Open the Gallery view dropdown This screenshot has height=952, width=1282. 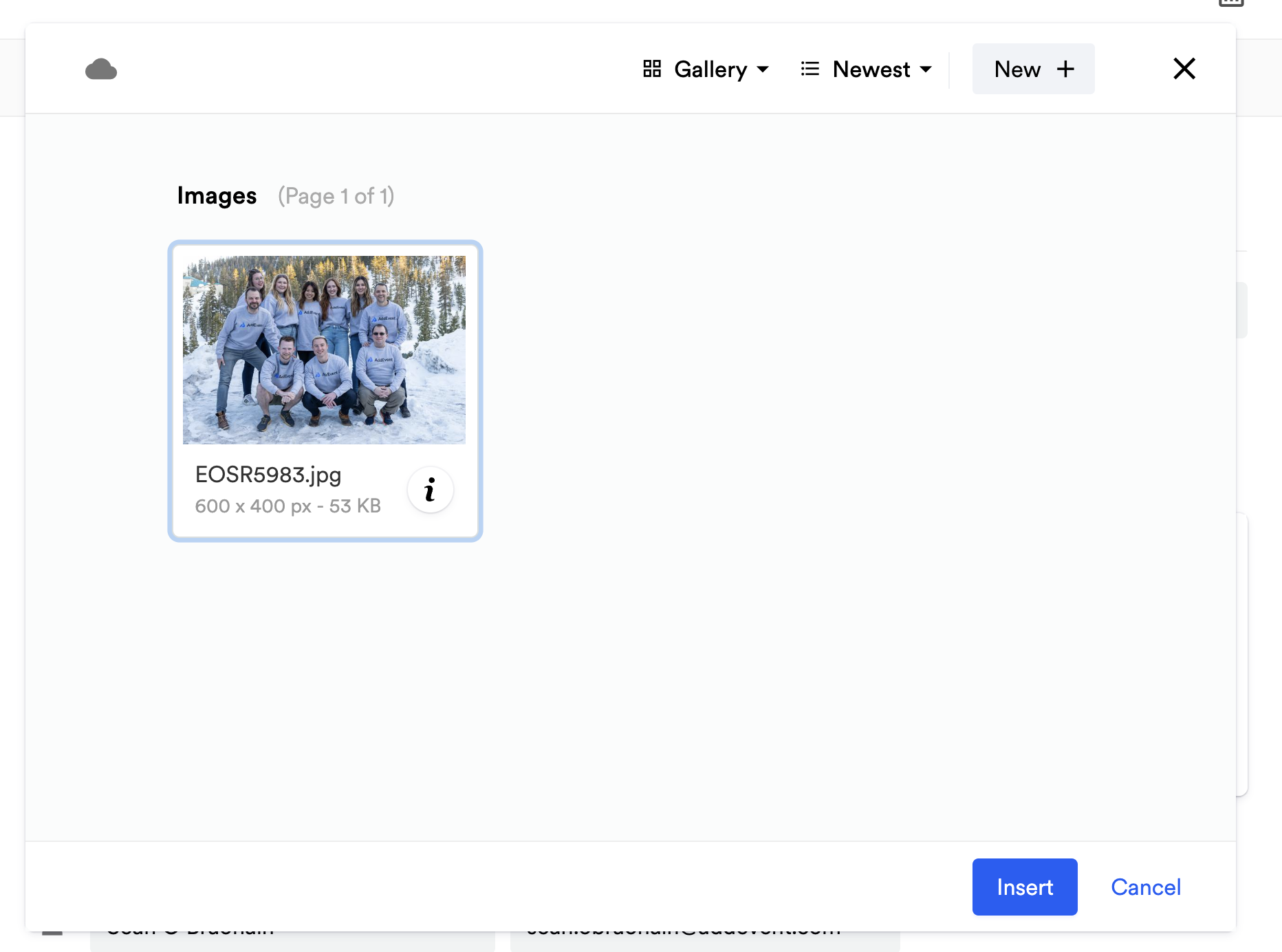click(x=706, y=69)
